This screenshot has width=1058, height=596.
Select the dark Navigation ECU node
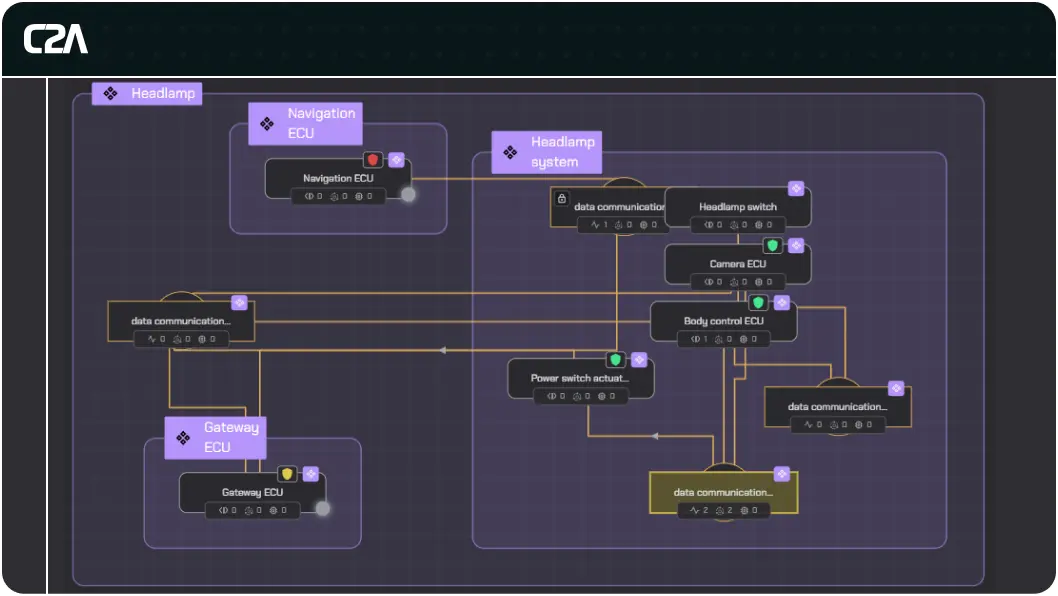click(338, 179)
